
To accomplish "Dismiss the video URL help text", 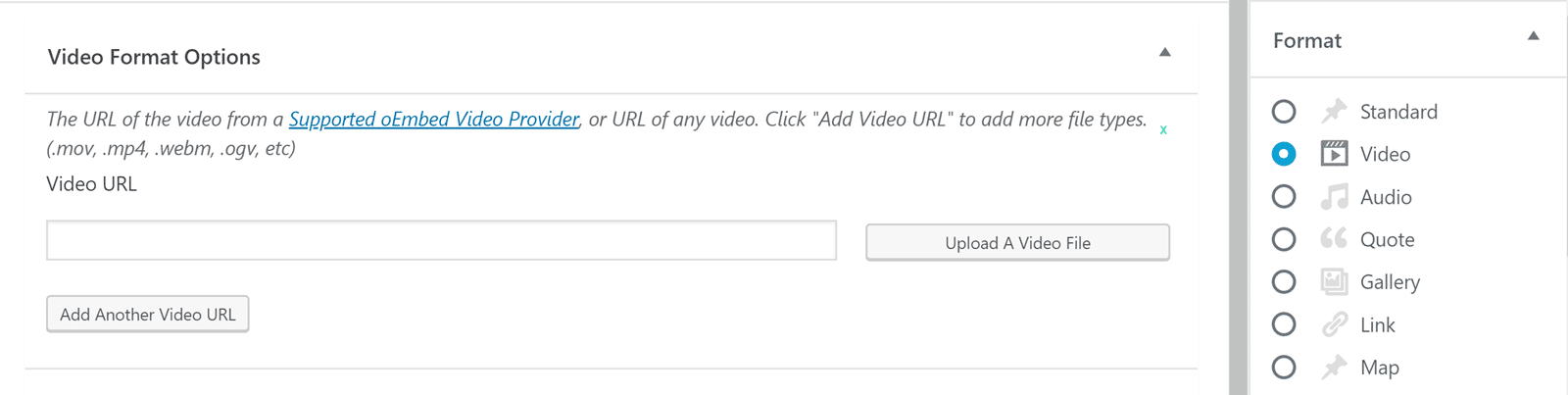I will point(1163,129).
